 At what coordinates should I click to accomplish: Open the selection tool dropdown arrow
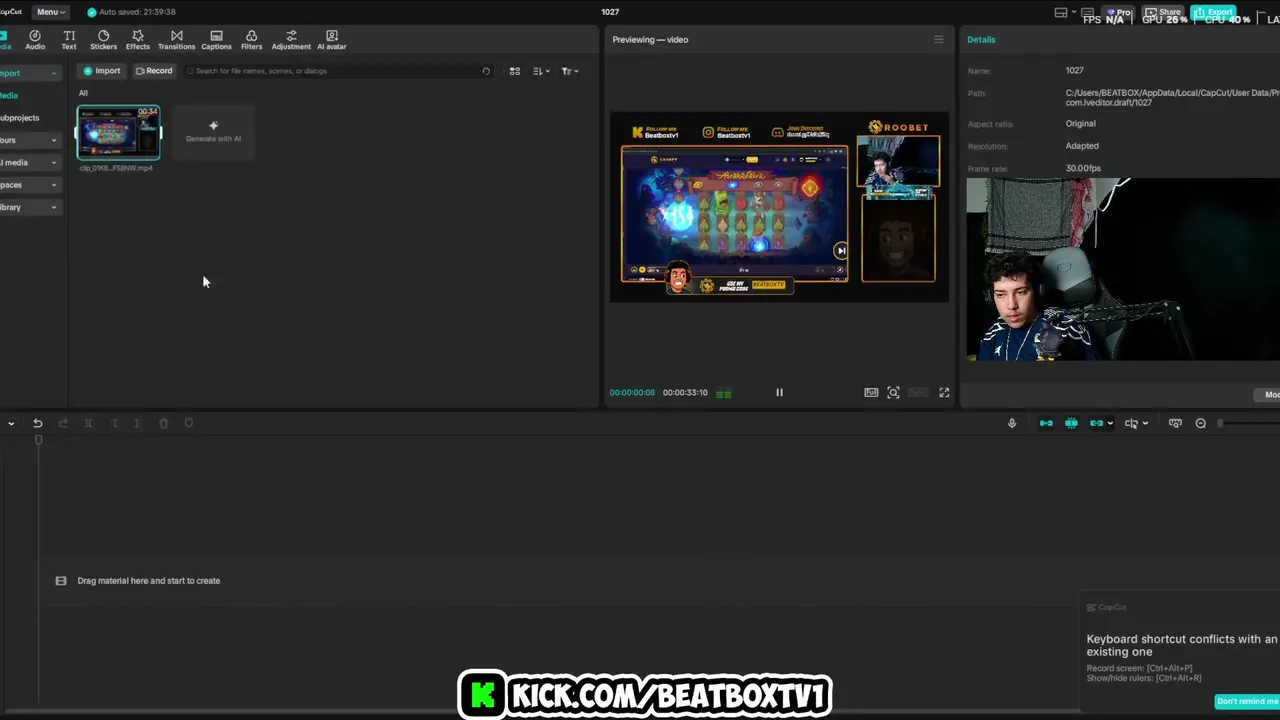tap(11, 423)
